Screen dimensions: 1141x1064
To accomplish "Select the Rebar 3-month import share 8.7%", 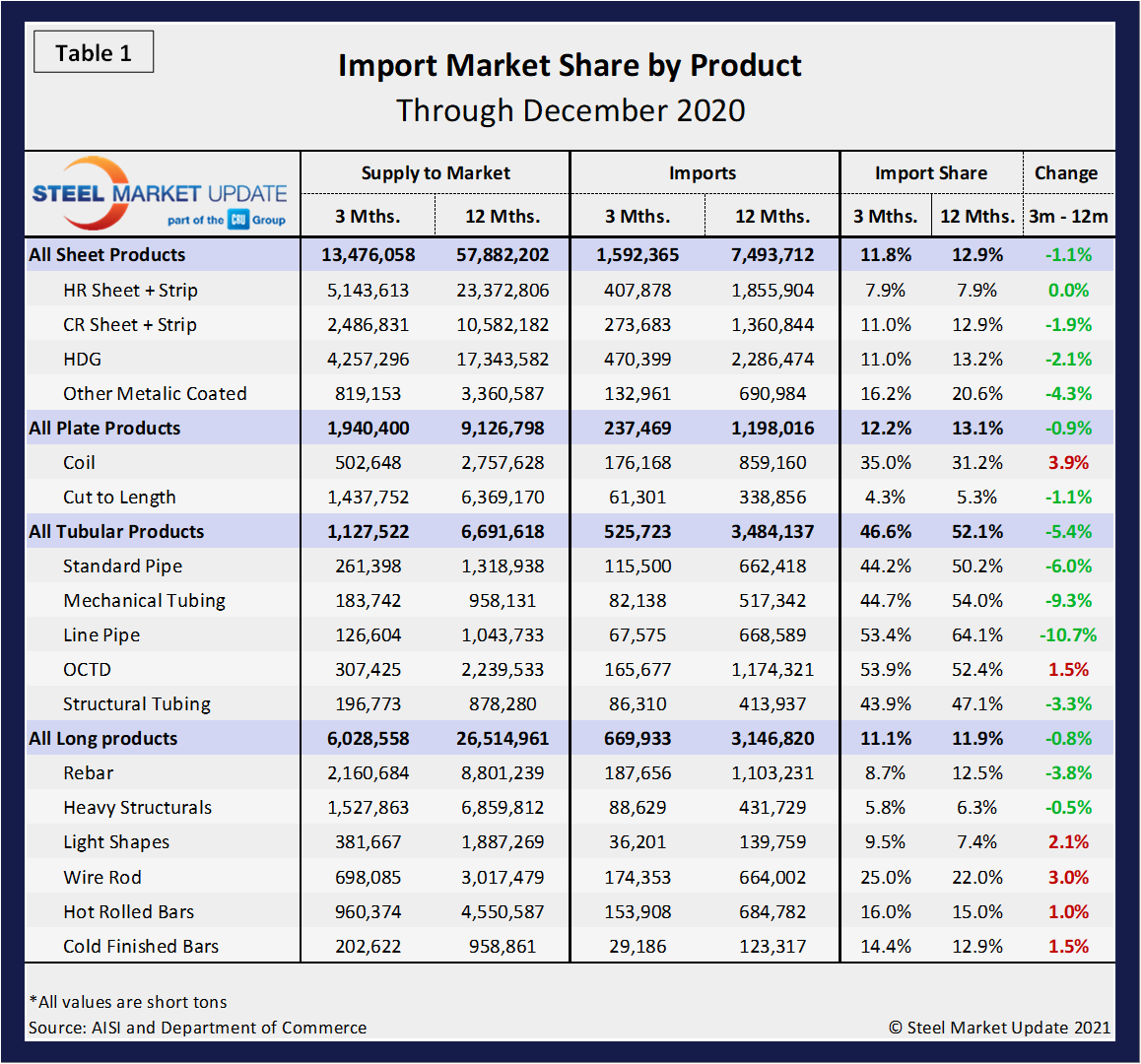I will [885, 773].
